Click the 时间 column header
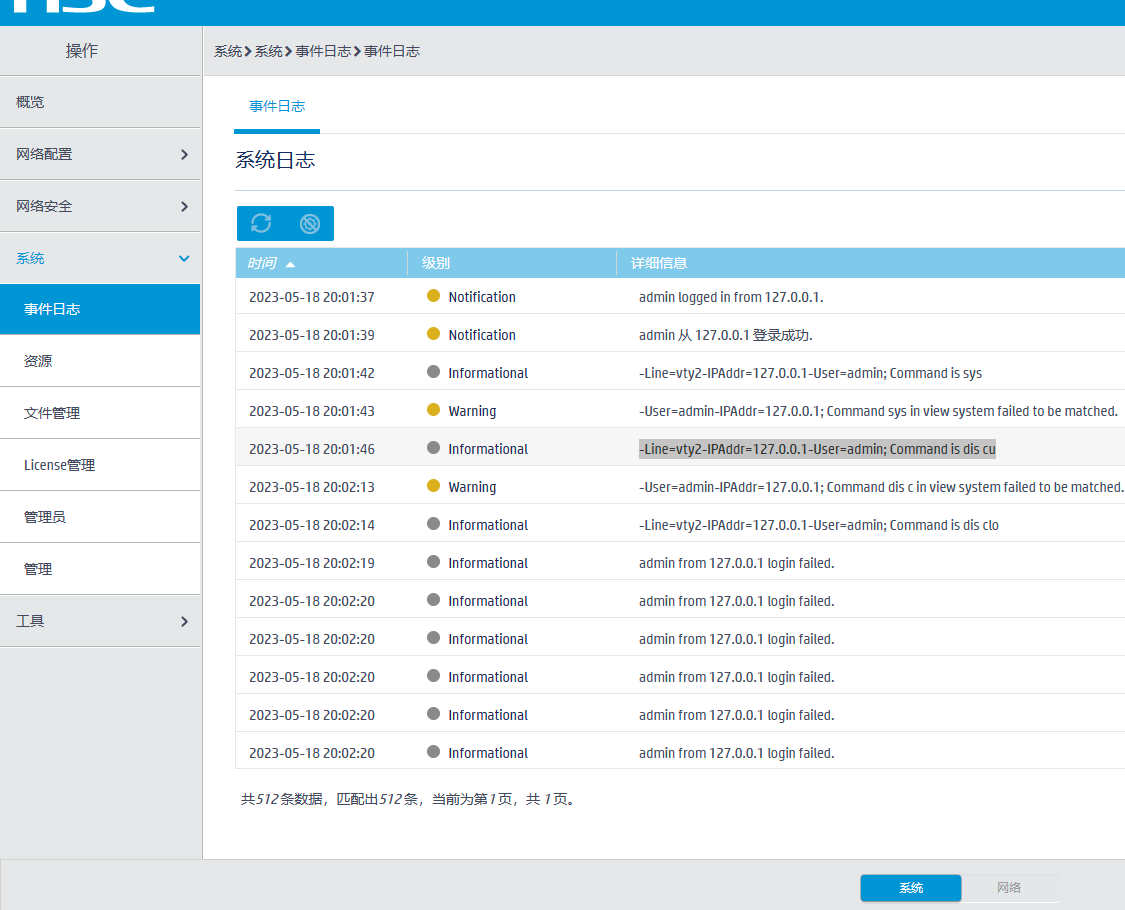 tap(321, 263)
